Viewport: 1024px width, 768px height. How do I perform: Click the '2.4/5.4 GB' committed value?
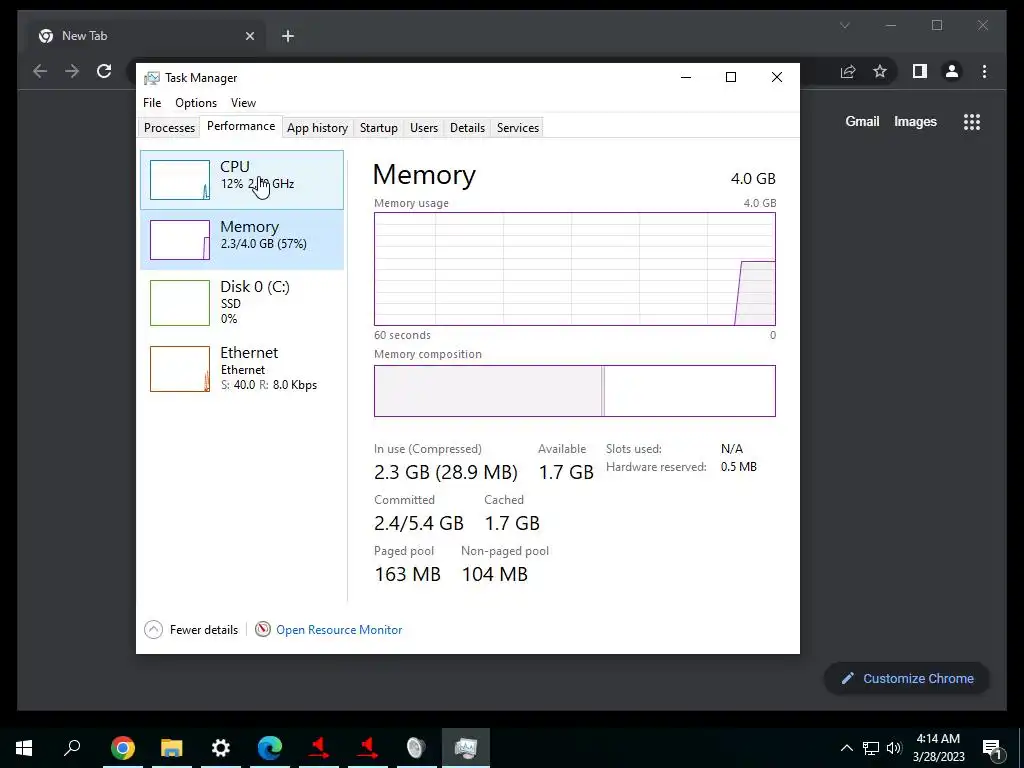pyautogui.click(x=419, y=523)
